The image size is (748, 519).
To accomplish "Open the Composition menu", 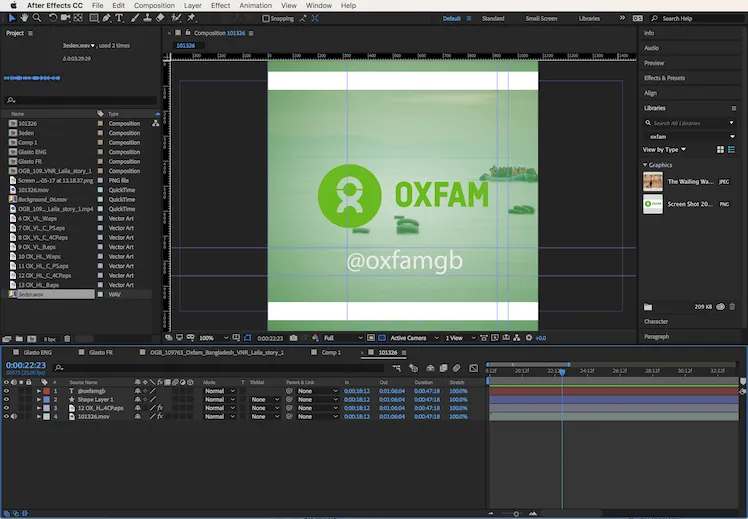I will [154, 5].
